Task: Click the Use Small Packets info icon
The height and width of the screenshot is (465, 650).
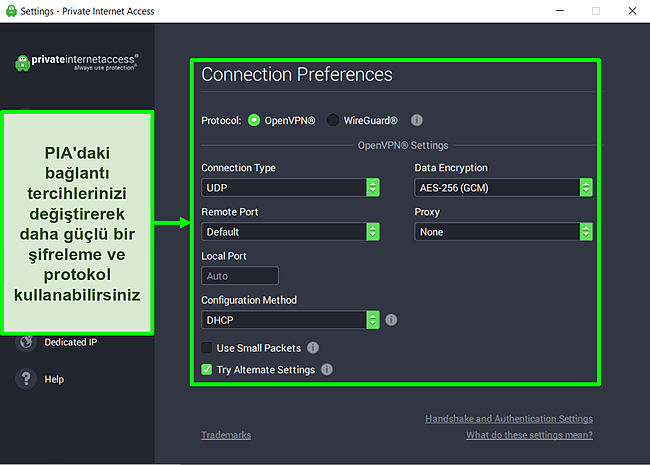Action: pos(313,348)
